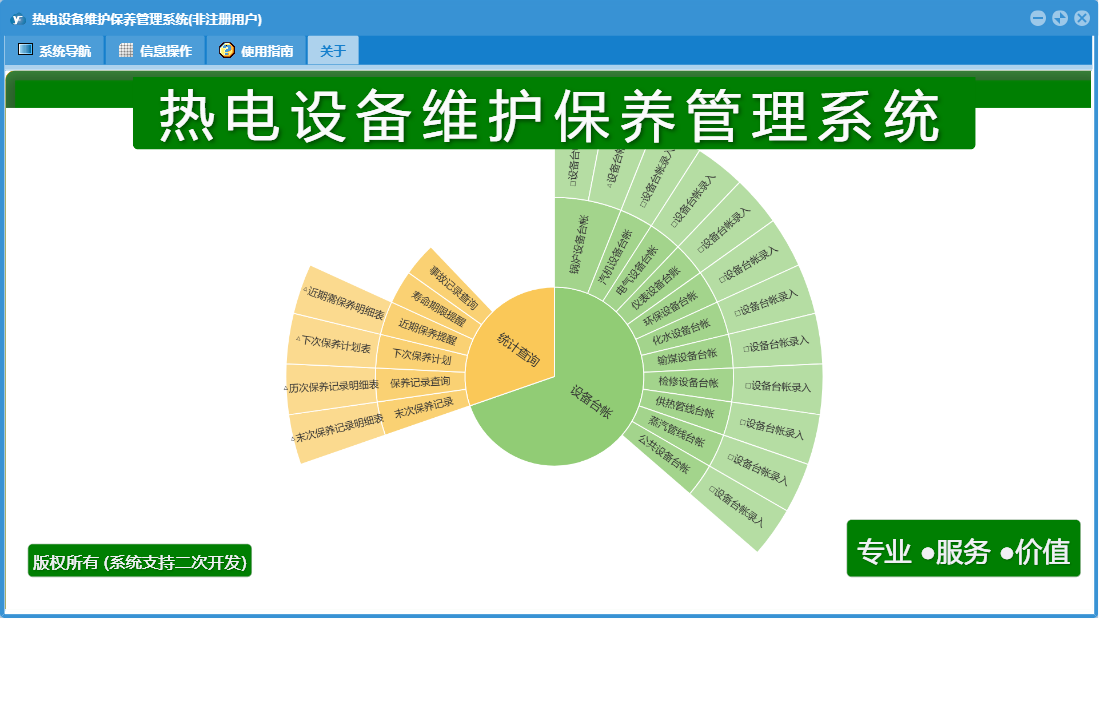1099x723 pixels.
Task: Select 公共设备台帐 segment
Action: click(663, 453)
